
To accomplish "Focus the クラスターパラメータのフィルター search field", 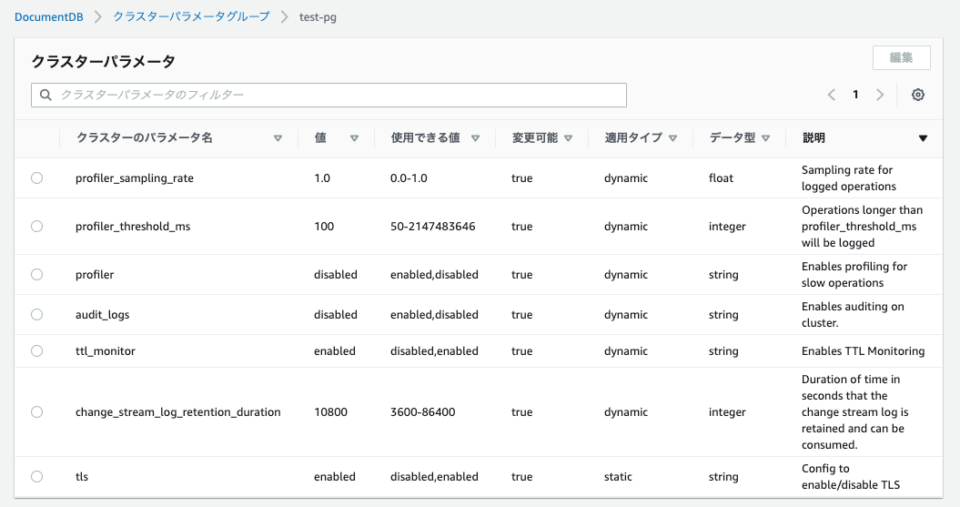I will pyautogui.click(x=329, y=95).
